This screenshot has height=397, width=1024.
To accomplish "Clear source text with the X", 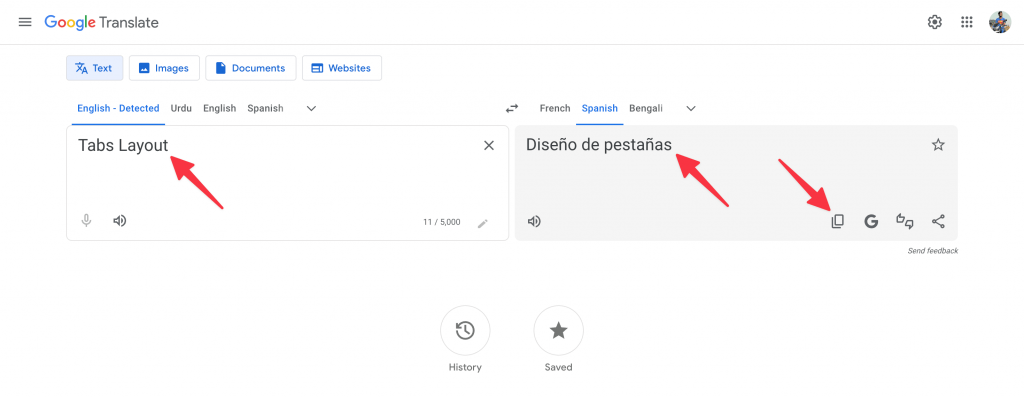I will [488, 146].
